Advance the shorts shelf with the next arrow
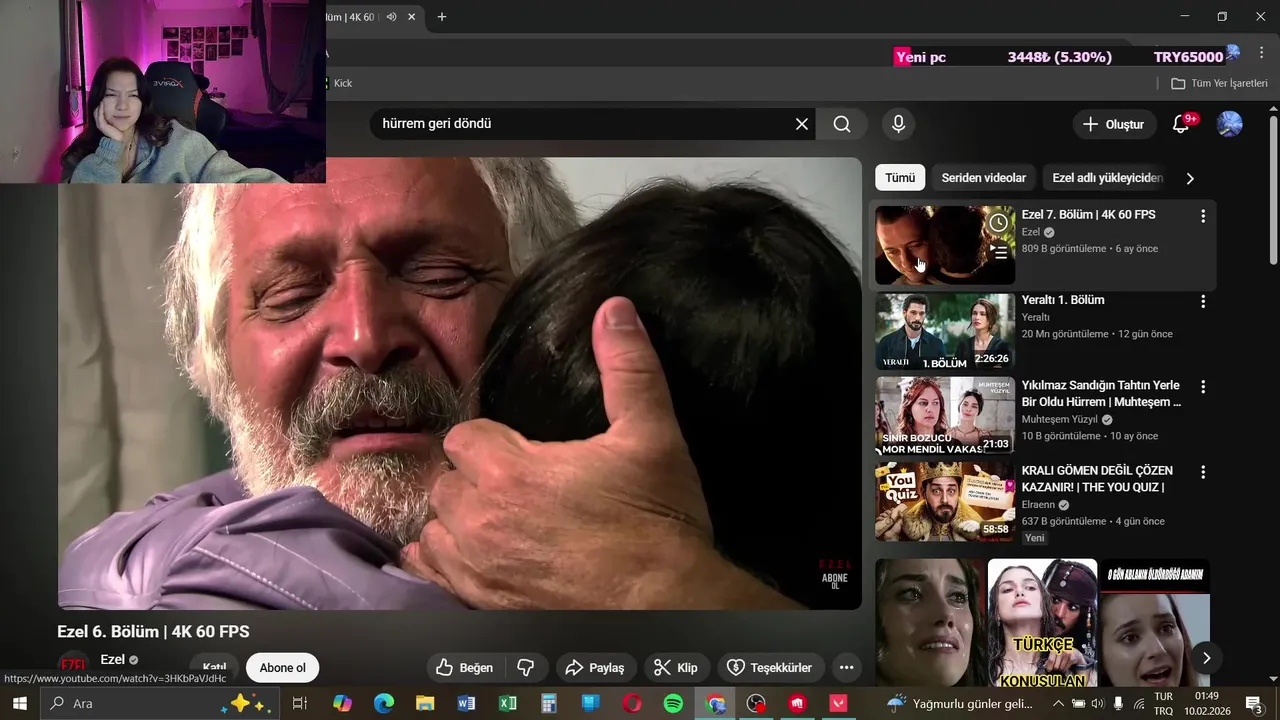 pyautogui.click(x=1206, y=658)
